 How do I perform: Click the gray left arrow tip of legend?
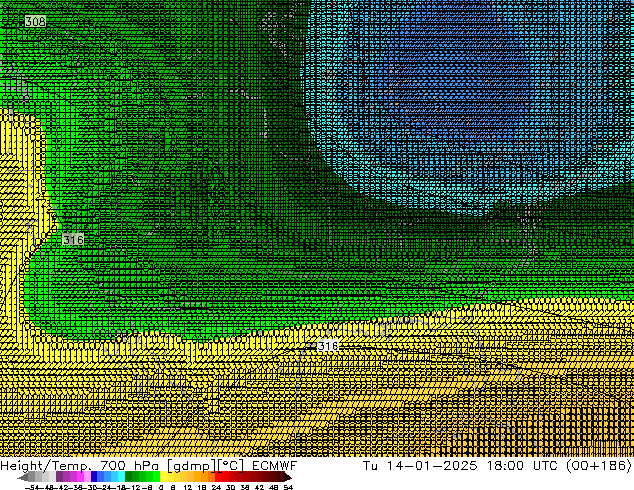click(x=21, y=478)
